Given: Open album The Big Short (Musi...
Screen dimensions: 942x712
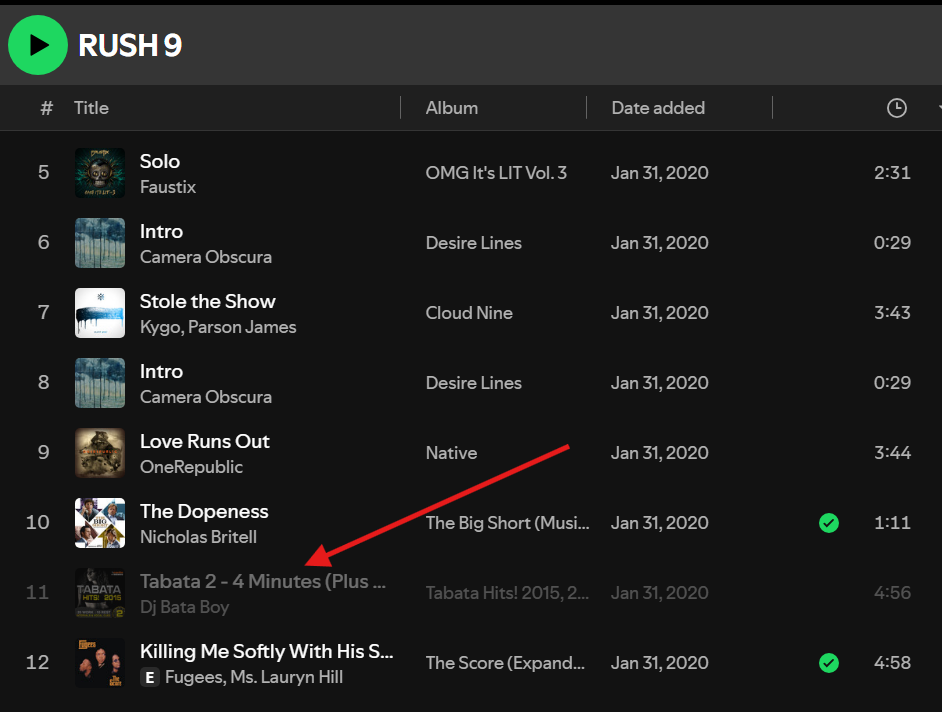Looking at the screenshot, I should [x=508, y=523].
